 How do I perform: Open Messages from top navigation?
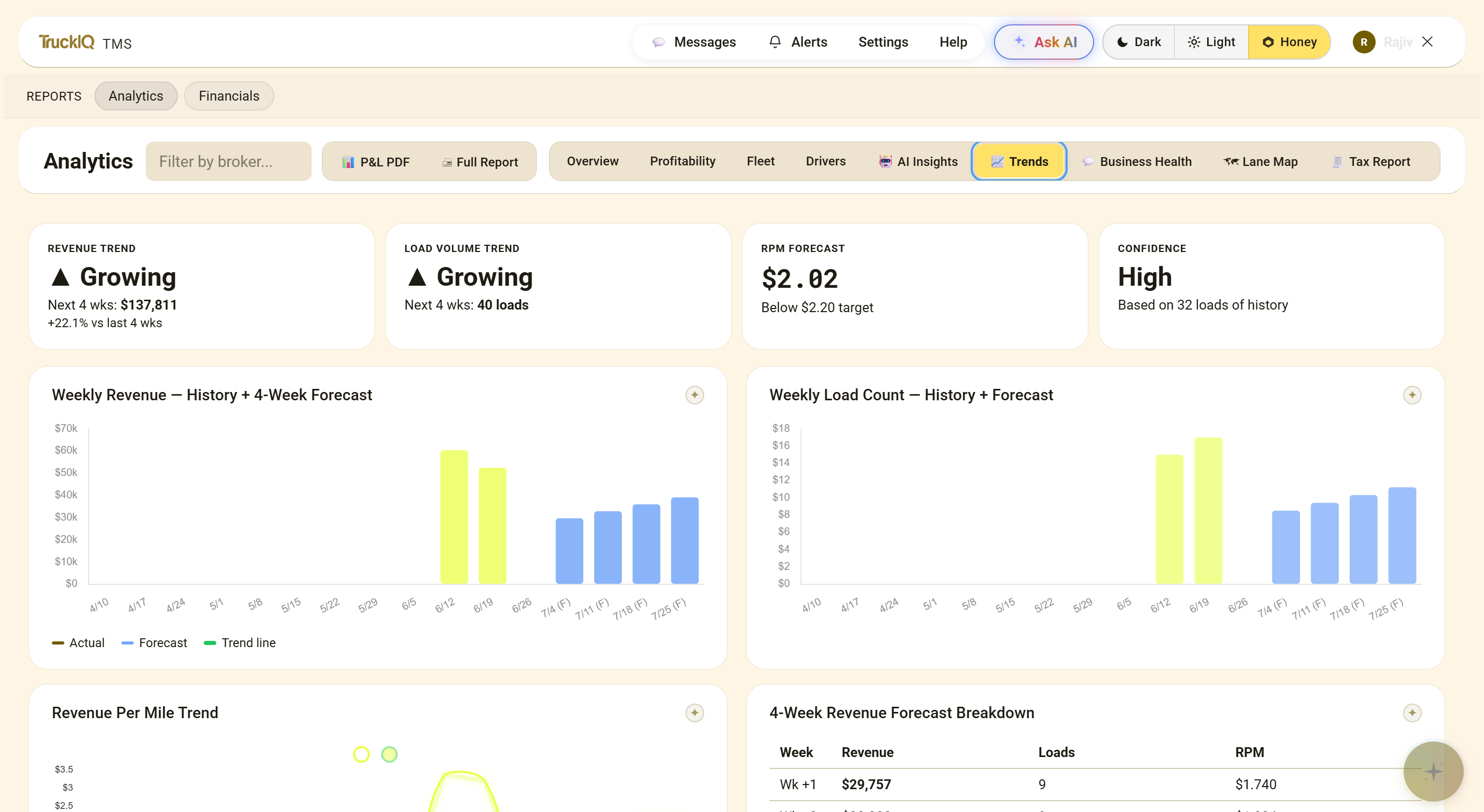click(694, 42)
